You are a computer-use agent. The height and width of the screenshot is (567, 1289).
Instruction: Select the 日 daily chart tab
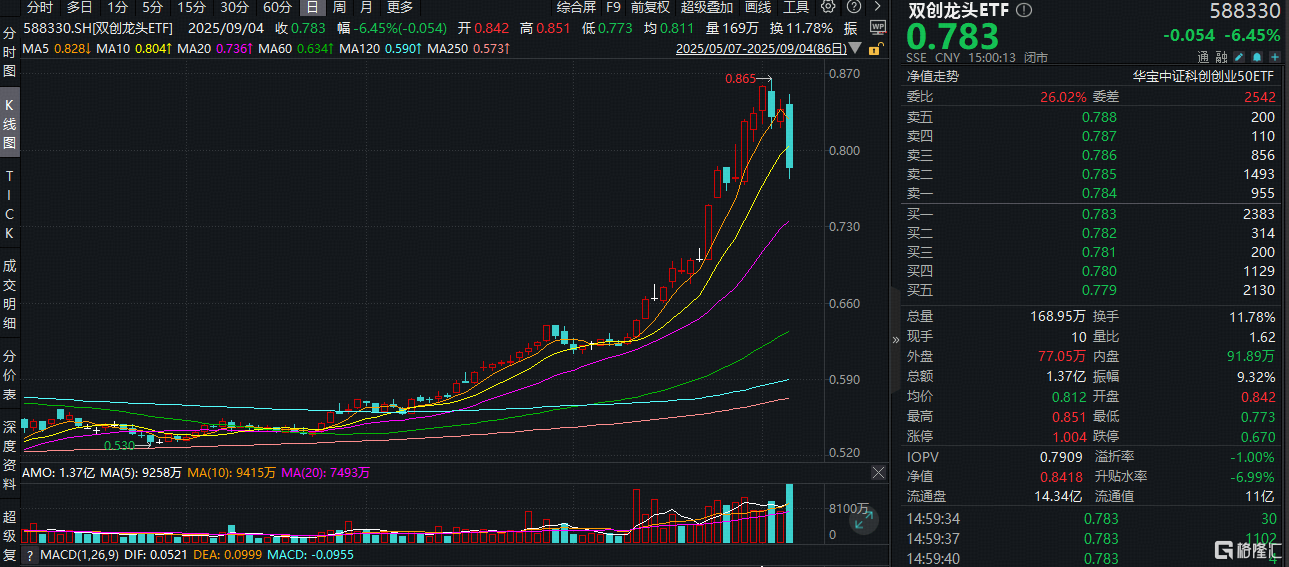312,7
